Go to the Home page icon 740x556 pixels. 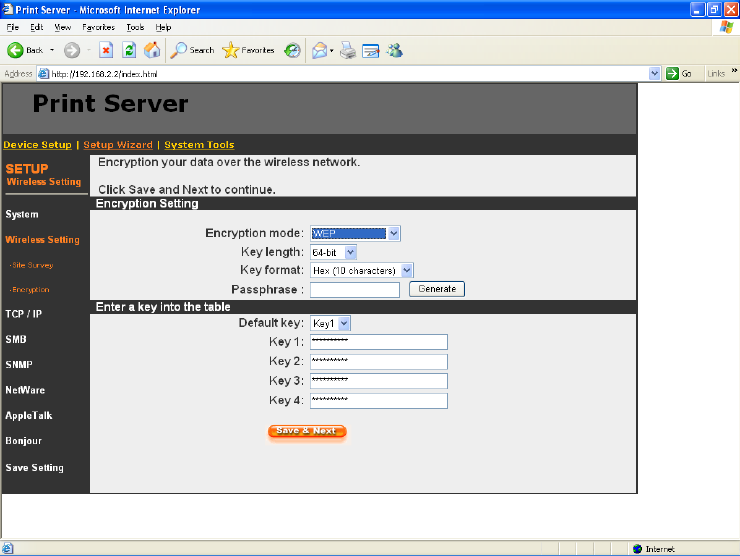[x=152, y=50]
